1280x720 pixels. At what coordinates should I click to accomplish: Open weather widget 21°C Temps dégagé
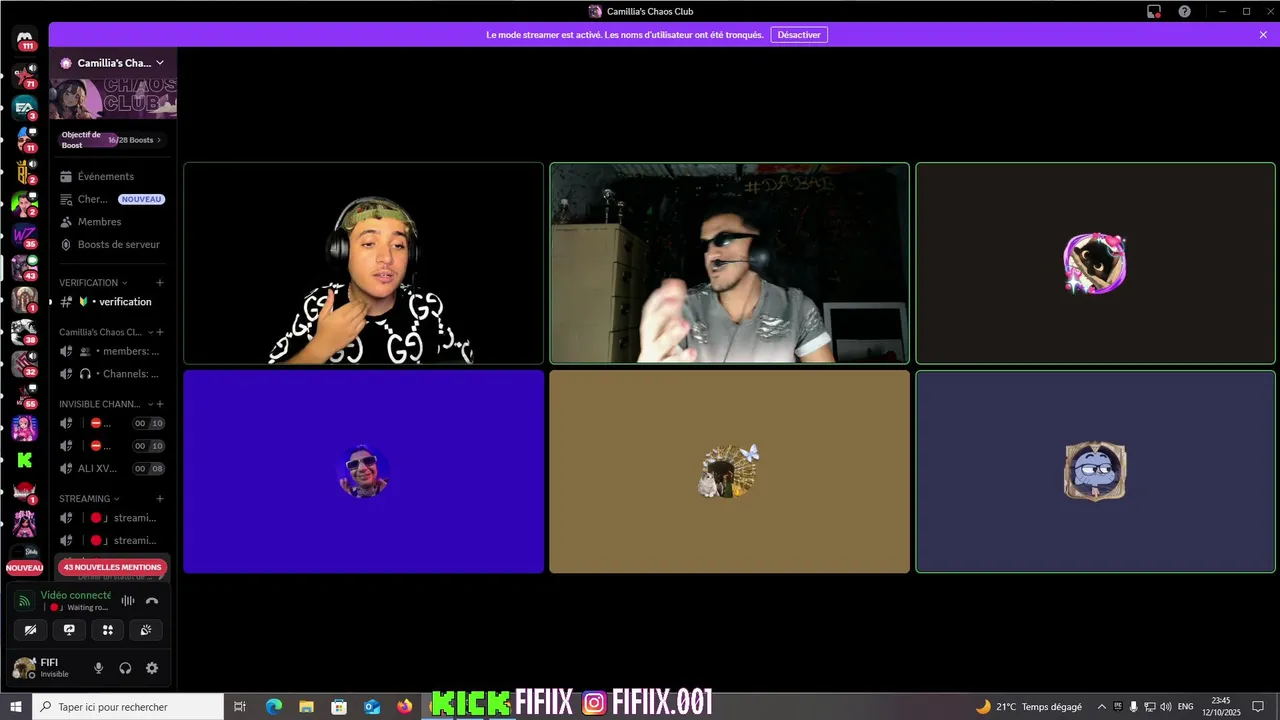(1029, 707)
